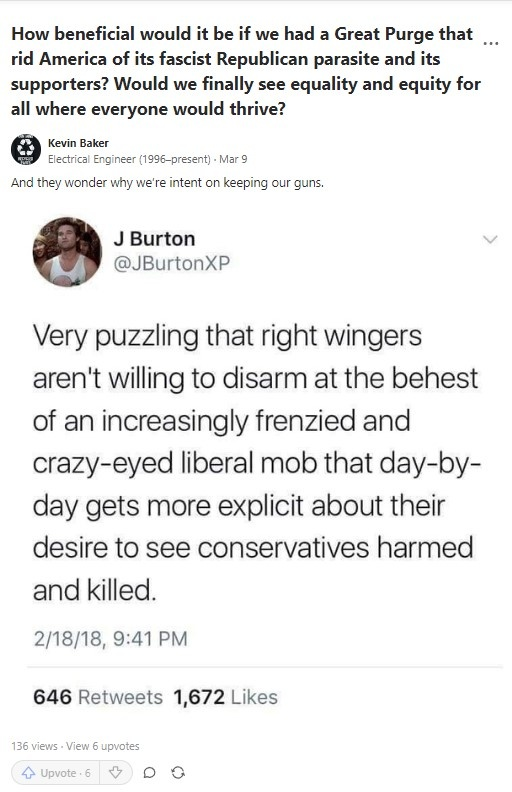The image size is (512, 792).
Task: Upvote Kevin Baker's answer
Action: click(x=56, y=773)
